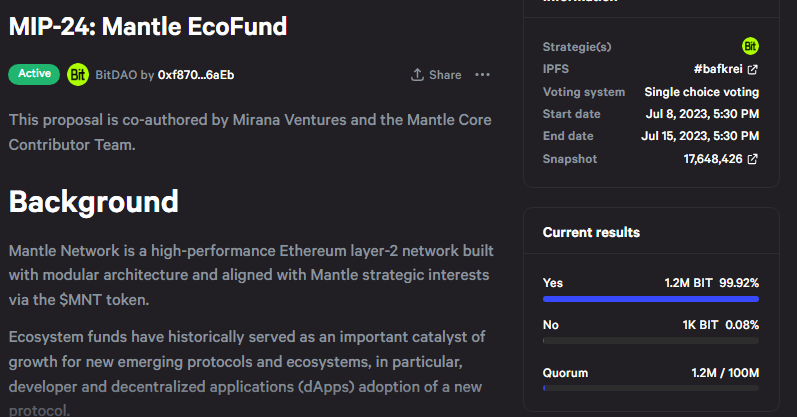The image size is (797, 417).
Task: Click the Background section heading
Action: [94, 202]
